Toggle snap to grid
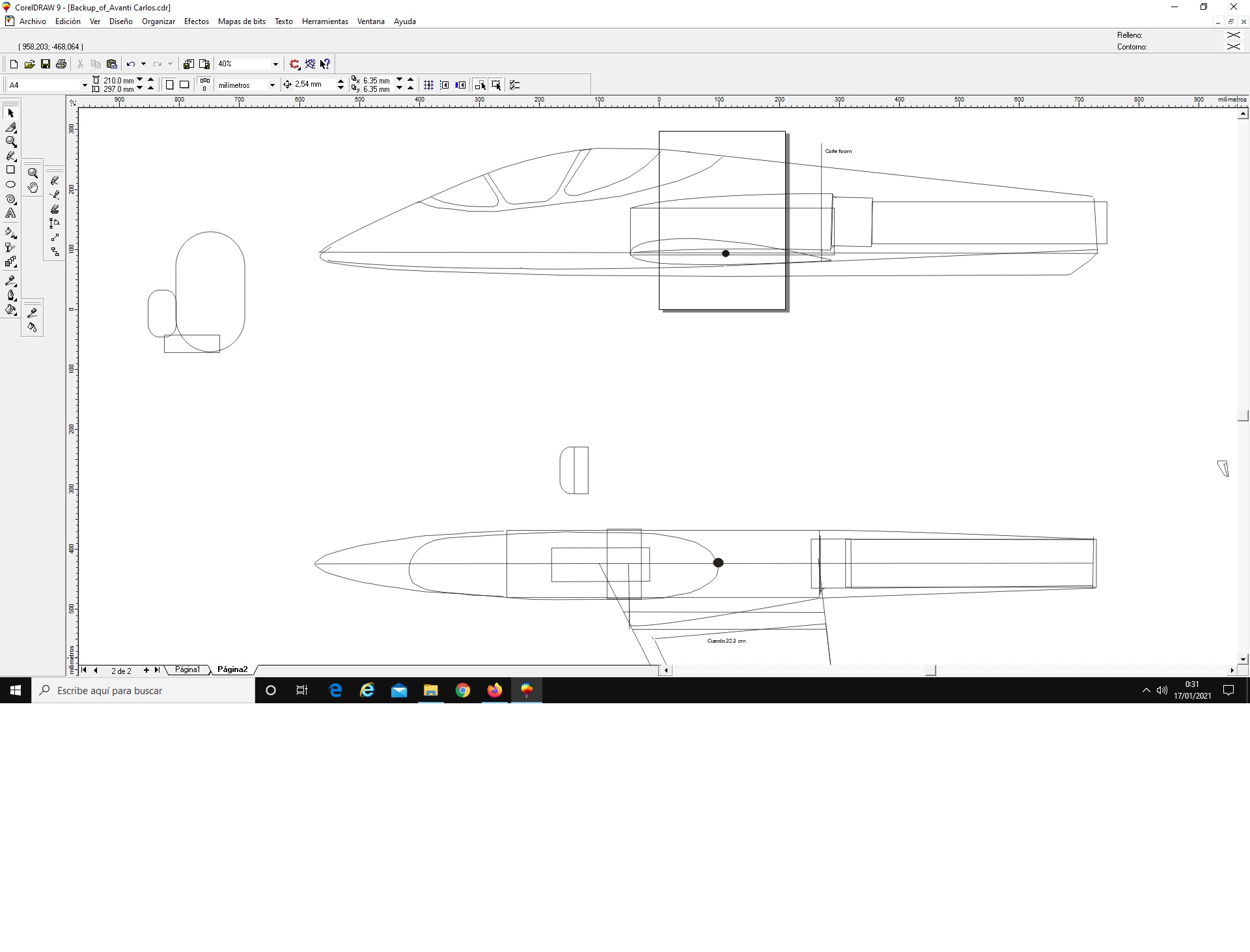The image size is (1250, 952). click(x=428, y=85)
